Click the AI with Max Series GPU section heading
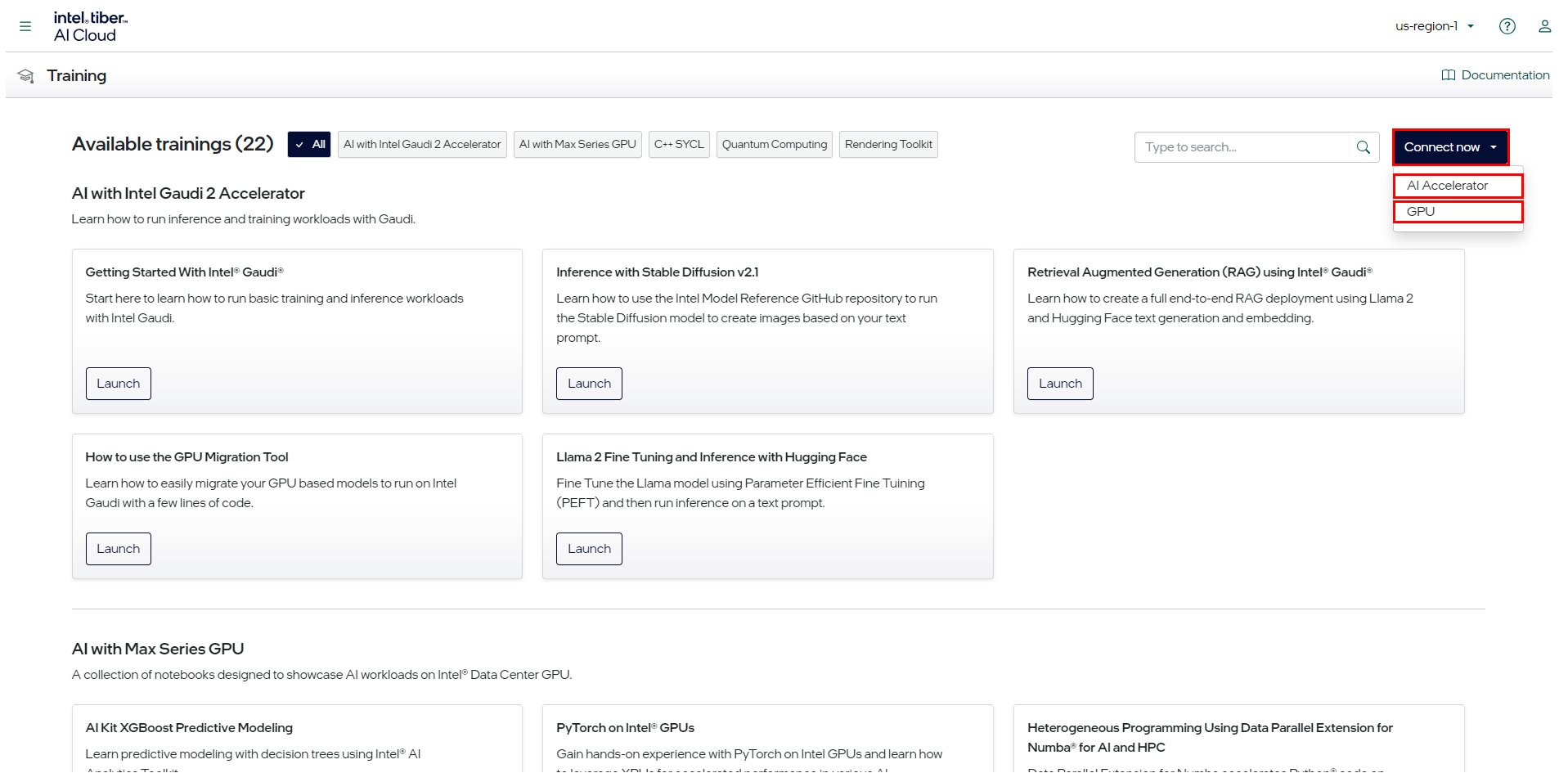Screen dimensions: 1568x773 [158, 649]
